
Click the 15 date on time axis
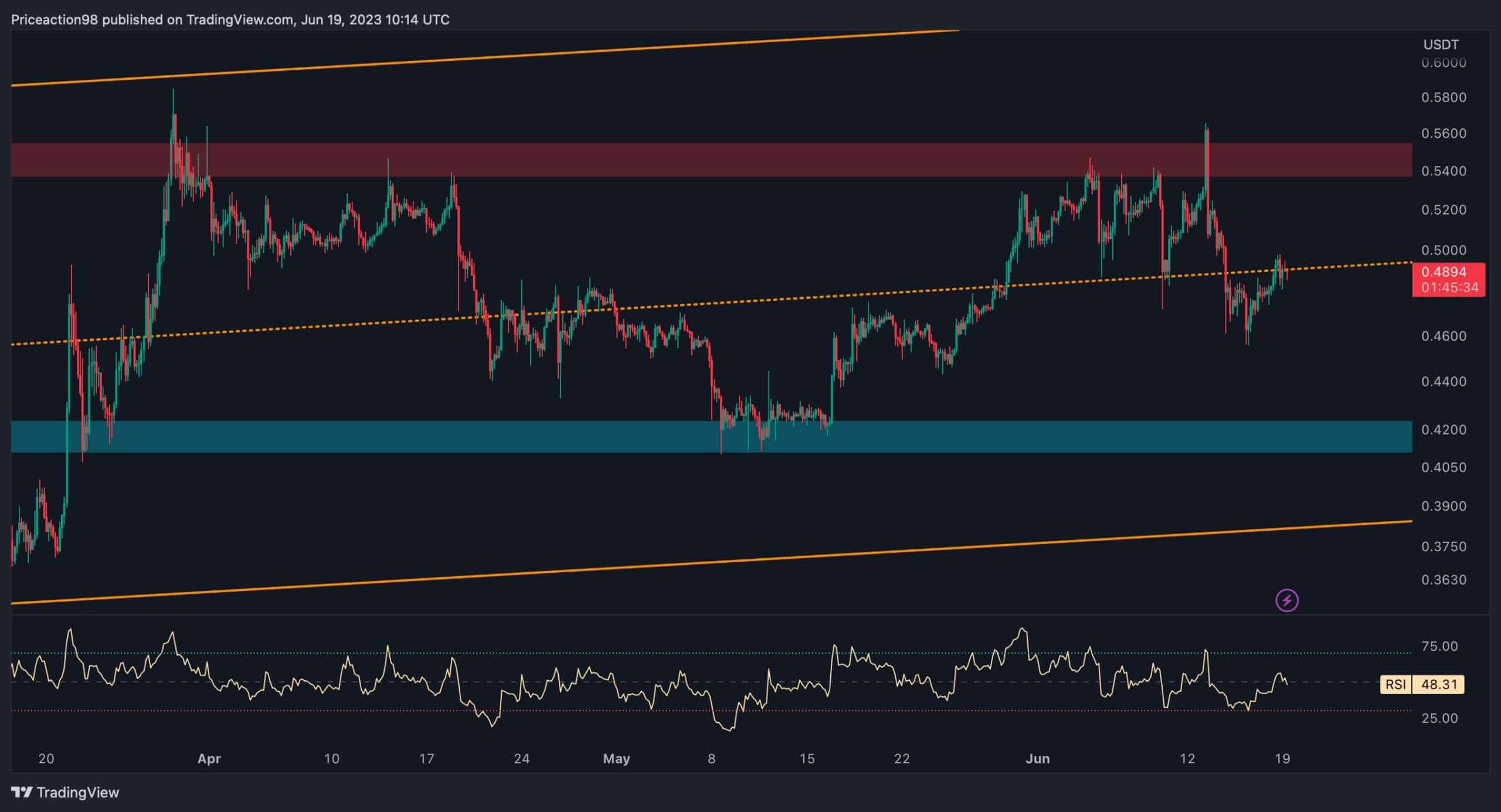[807, 759]
